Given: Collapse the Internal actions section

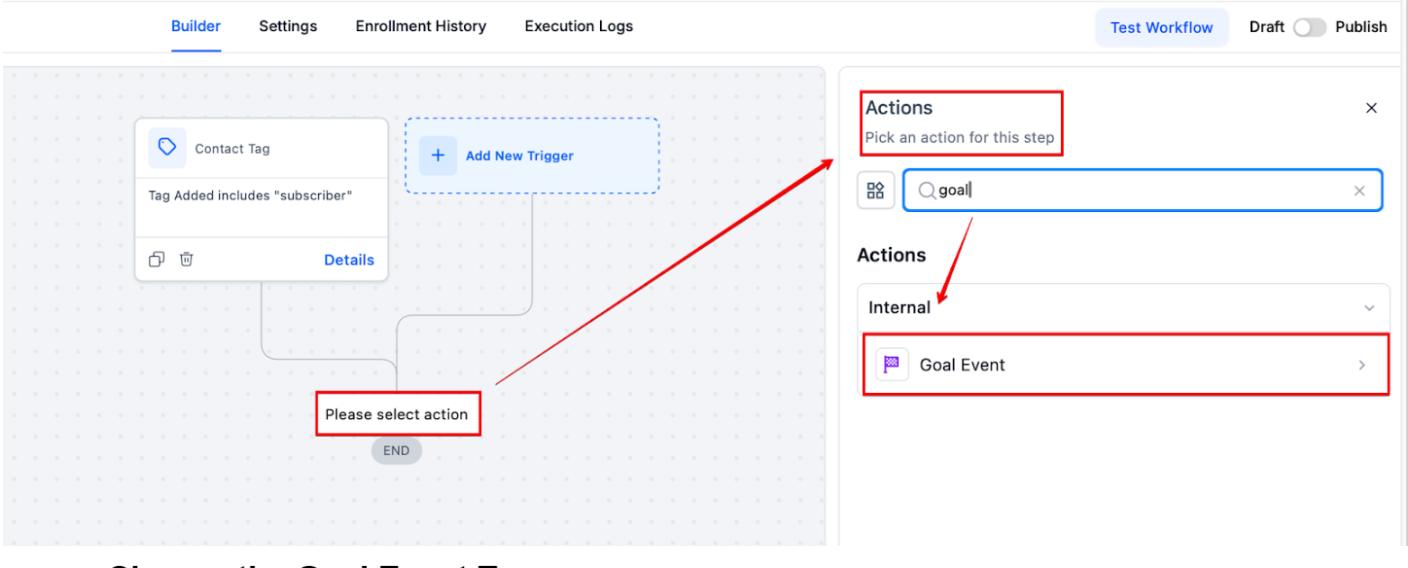Looking at the screenshot, I should [1369, 308].
